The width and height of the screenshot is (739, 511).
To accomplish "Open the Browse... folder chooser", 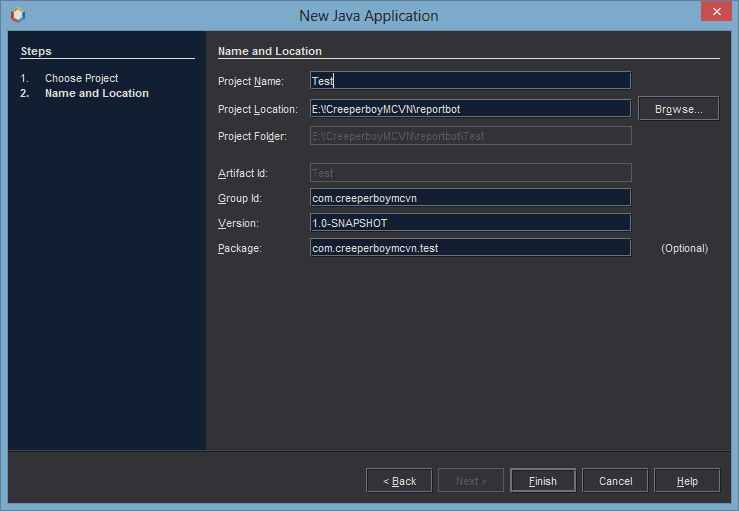I will (x=678, y=108).
